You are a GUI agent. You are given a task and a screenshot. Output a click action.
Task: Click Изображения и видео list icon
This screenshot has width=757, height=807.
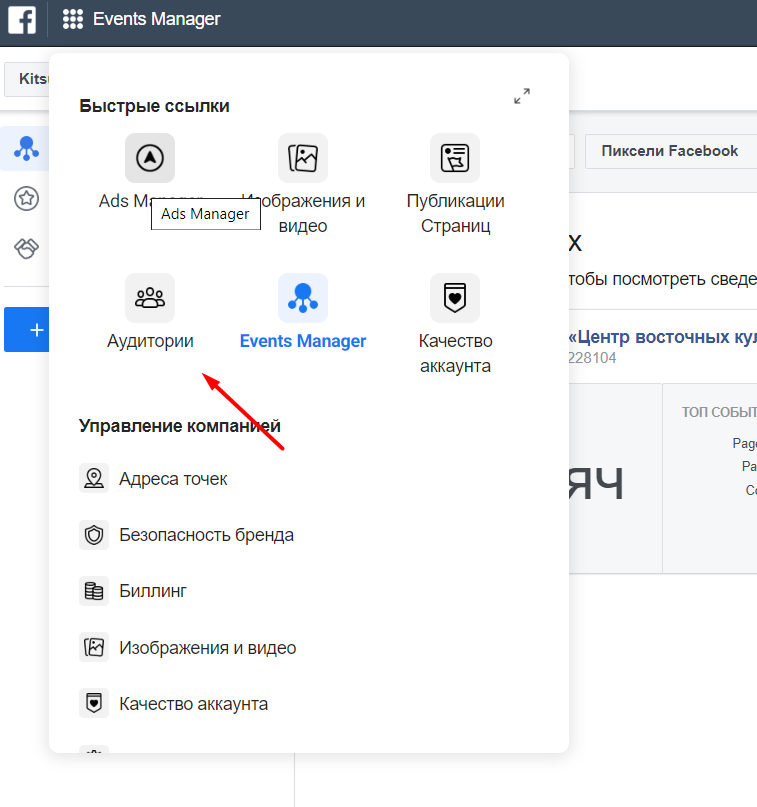pos(94,647)
